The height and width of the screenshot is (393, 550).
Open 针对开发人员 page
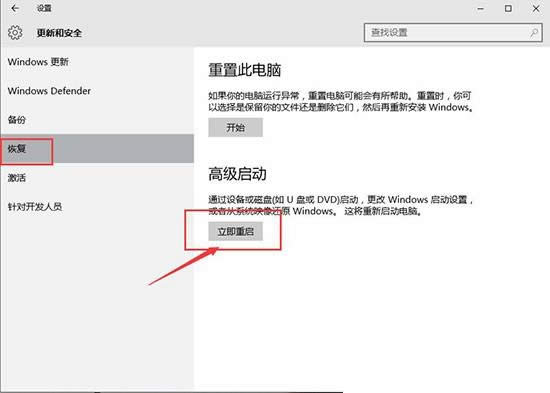35,206
